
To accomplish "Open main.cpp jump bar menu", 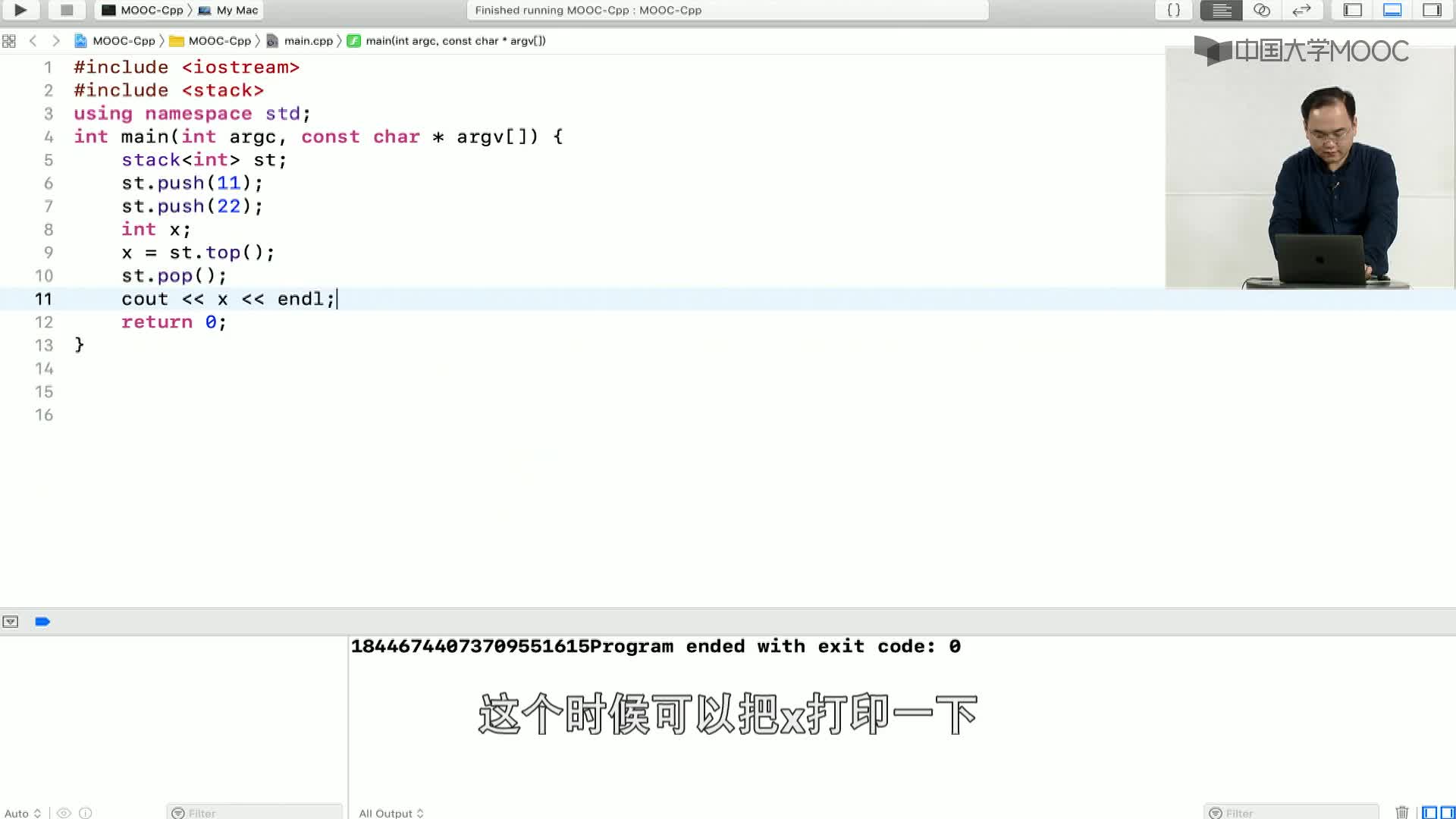I will pos(300,41).
